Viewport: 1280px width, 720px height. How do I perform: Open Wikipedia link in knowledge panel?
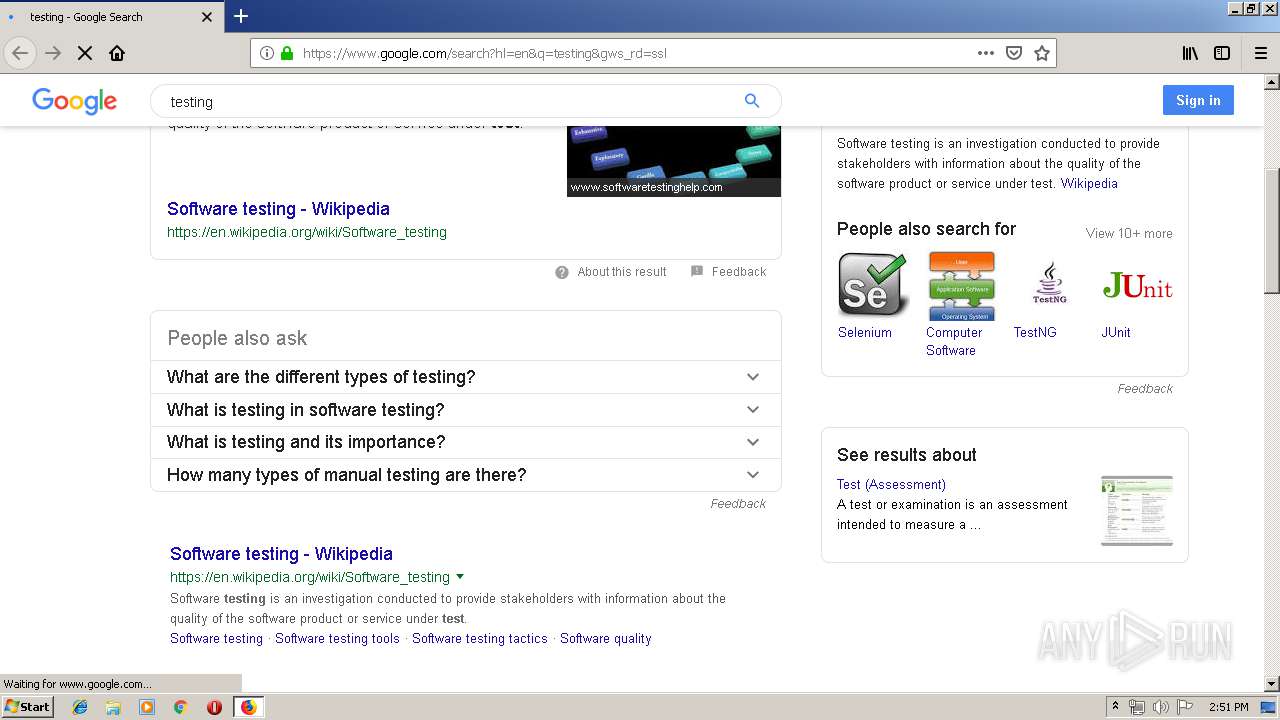1089,184
